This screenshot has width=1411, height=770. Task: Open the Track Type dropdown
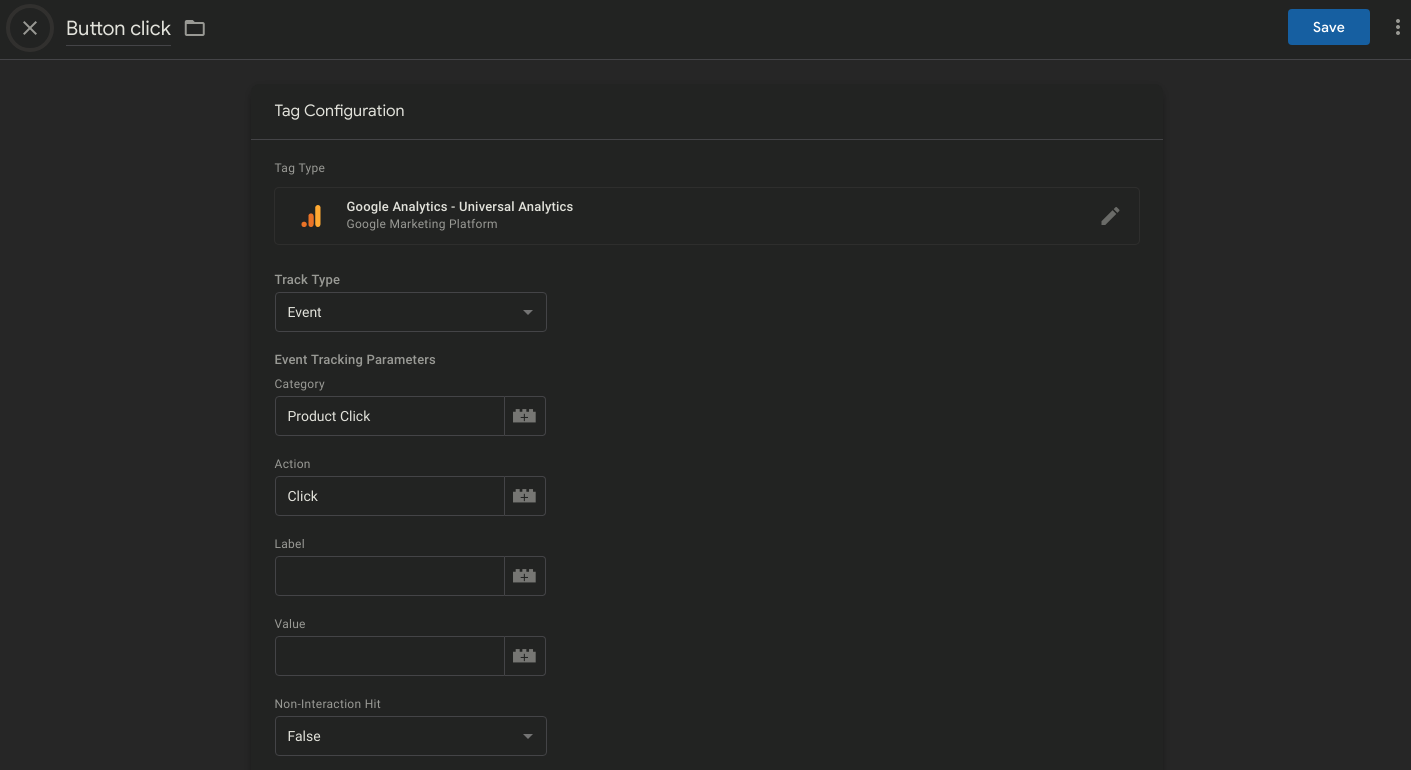(x=411, y=312)
